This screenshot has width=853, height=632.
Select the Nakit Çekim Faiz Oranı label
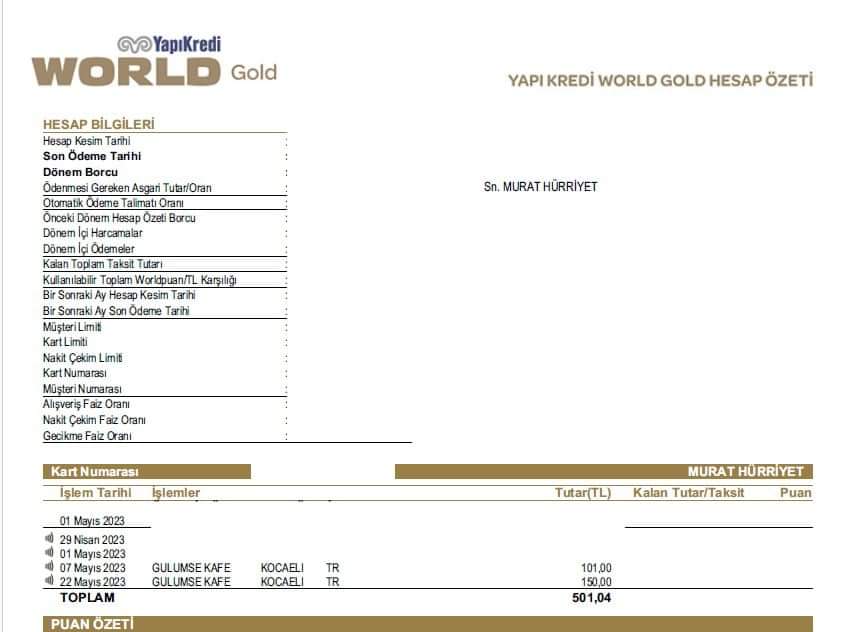pyautogui.click(x=94, y=420)
